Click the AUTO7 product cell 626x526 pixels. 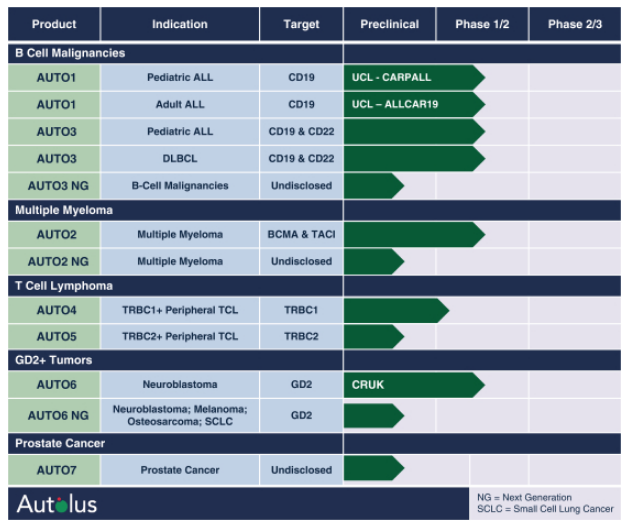click(54, 470)
